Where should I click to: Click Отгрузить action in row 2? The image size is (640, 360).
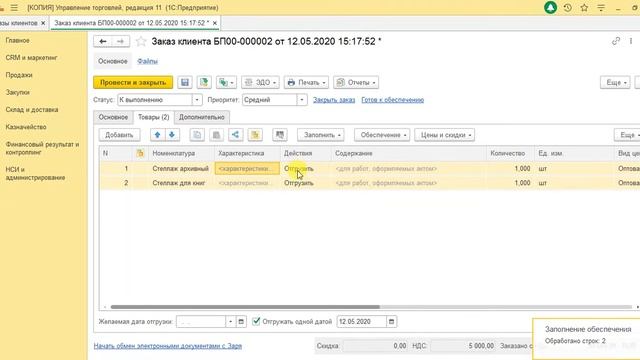(299, 183)
